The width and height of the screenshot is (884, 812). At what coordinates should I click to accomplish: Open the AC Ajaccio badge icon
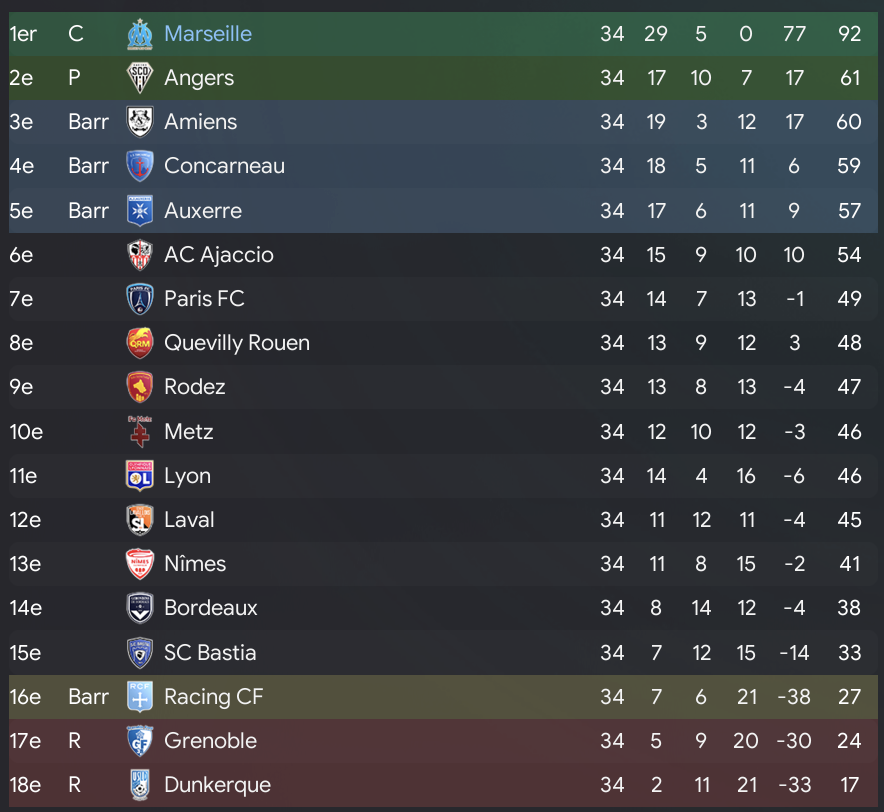(139, 255)
